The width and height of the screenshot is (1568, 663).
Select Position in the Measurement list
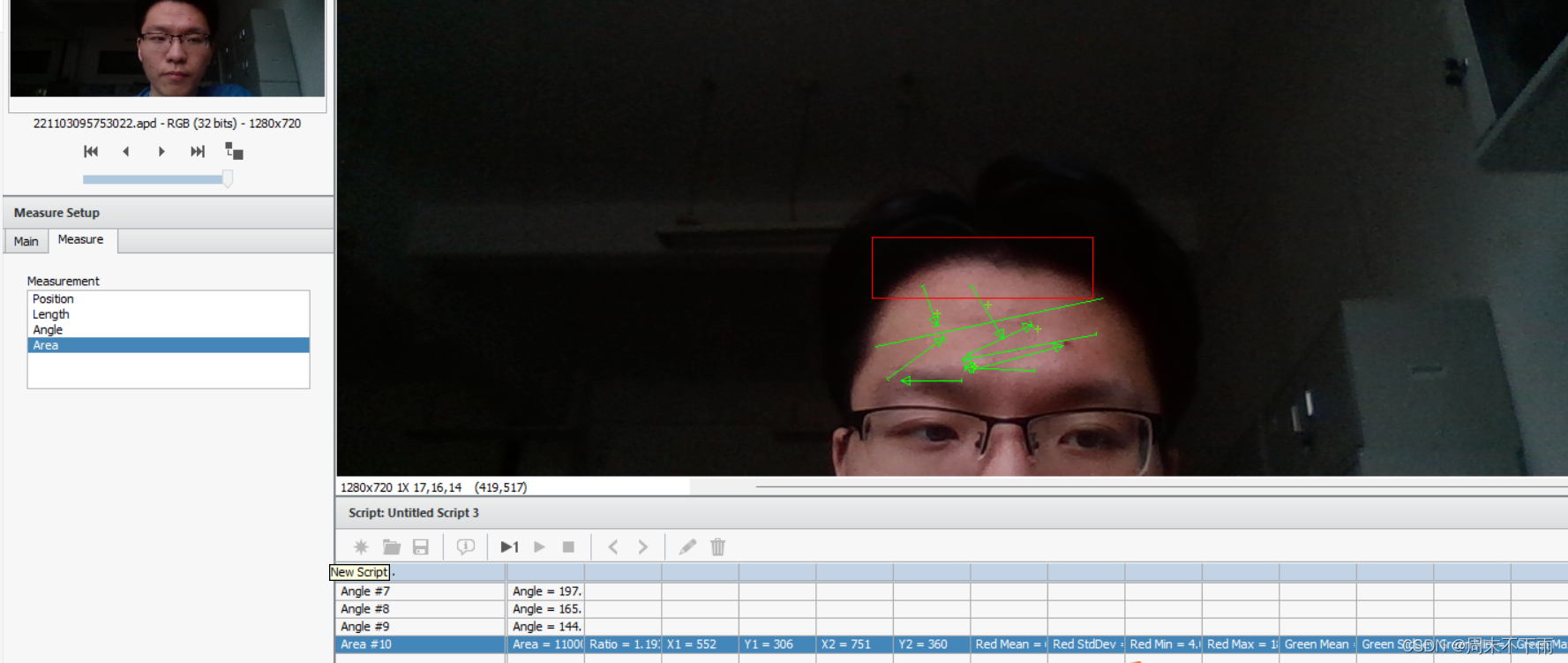169,298
